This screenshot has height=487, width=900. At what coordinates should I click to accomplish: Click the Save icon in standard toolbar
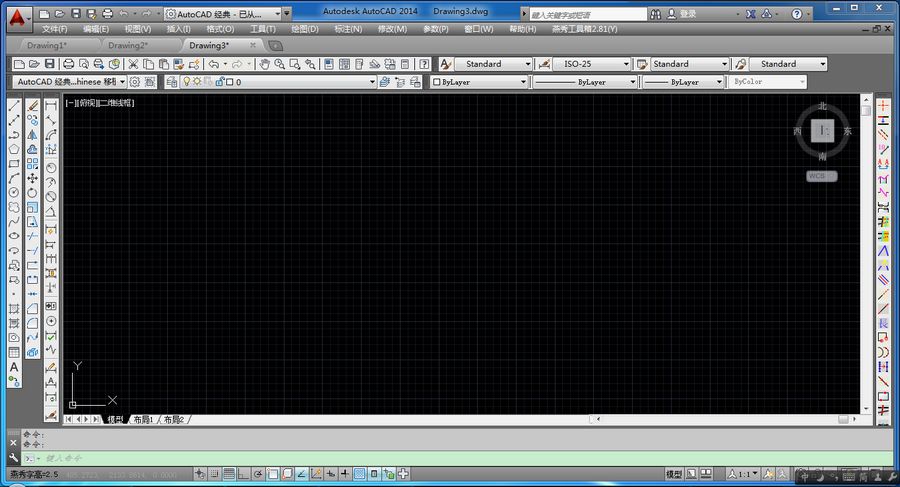pos(50,64)
